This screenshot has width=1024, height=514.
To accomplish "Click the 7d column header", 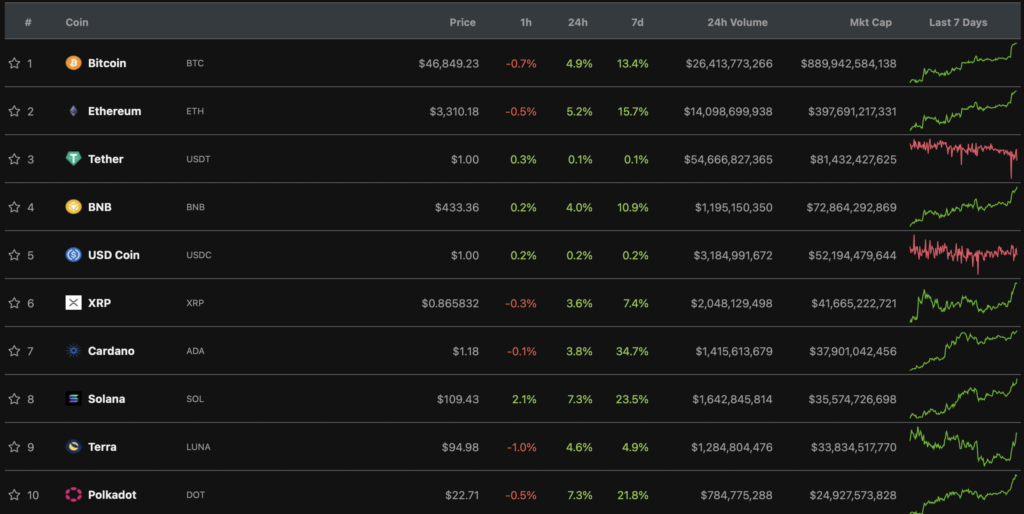I will 640,22.
